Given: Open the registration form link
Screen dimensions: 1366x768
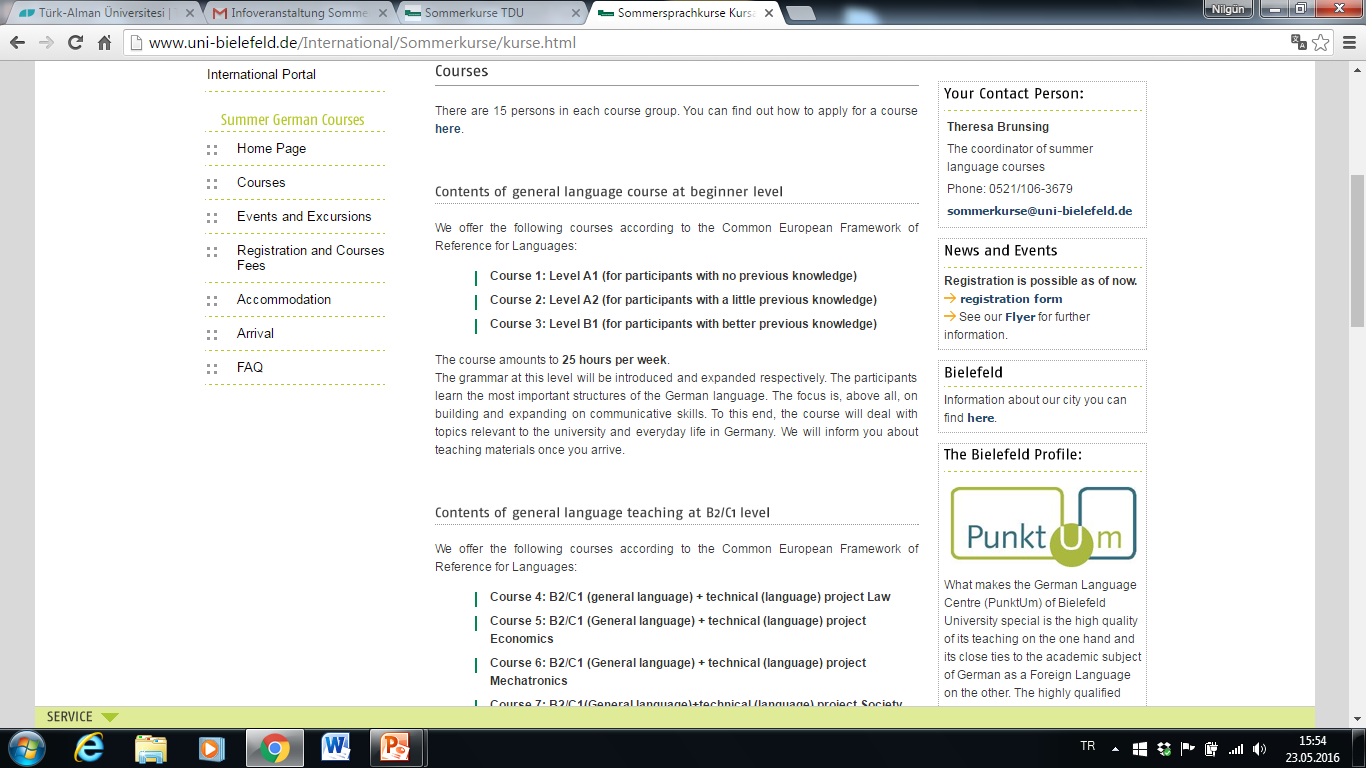Looking at the screenshot, I should click(1011, 299).
